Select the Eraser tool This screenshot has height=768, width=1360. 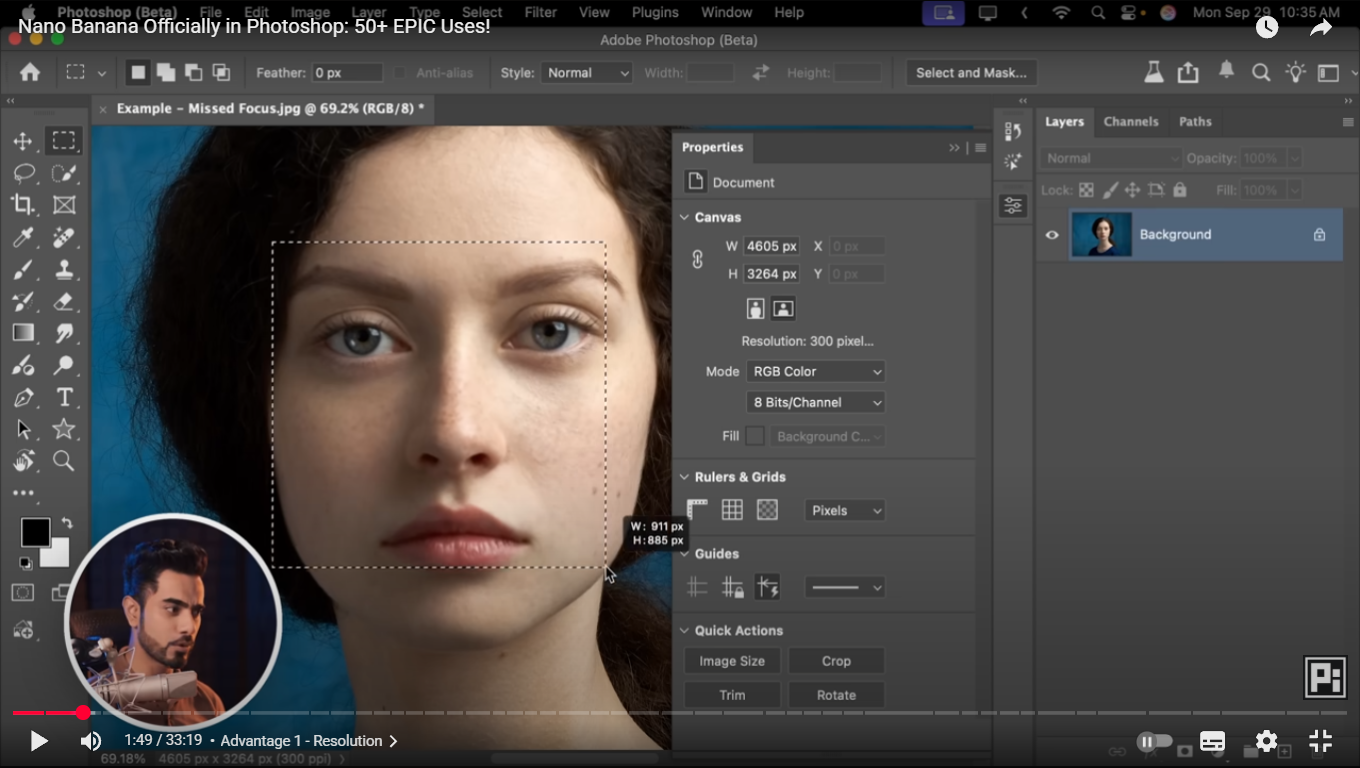pyautogui.click(x=64, y=301)
